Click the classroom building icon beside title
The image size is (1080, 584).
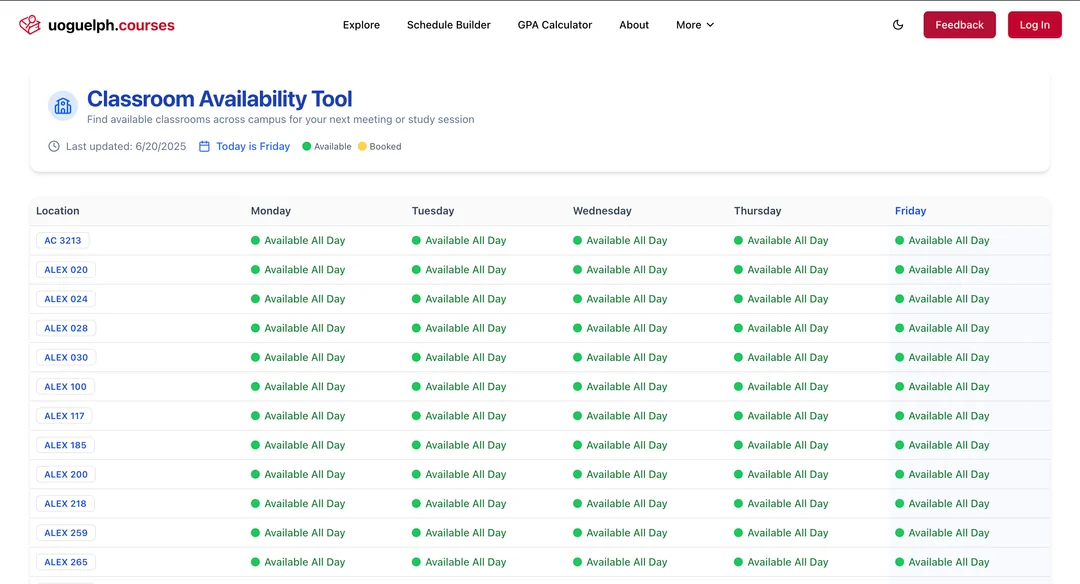63,106
